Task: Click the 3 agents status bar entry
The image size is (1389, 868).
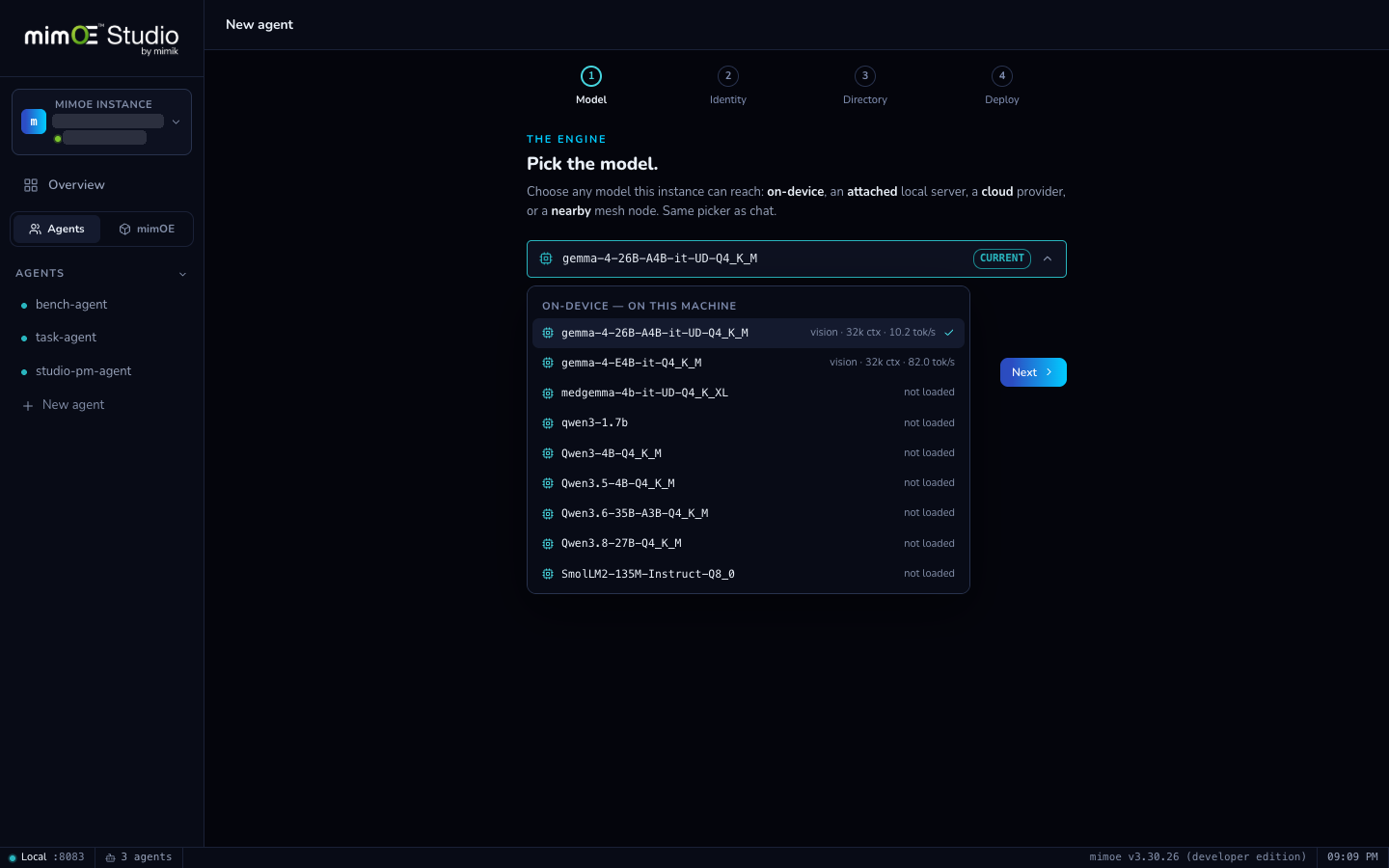Action: pyautogui.click(x=139, y=857)
